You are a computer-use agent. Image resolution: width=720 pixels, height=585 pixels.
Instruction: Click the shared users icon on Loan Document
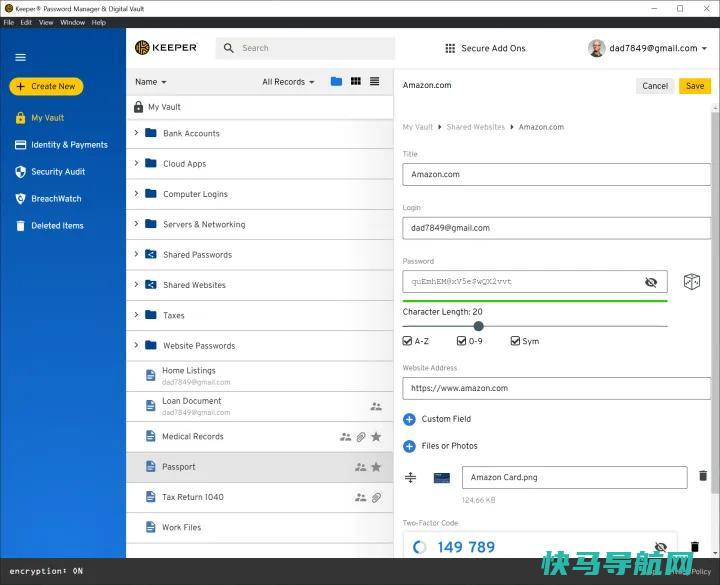(x=376, y=406)
